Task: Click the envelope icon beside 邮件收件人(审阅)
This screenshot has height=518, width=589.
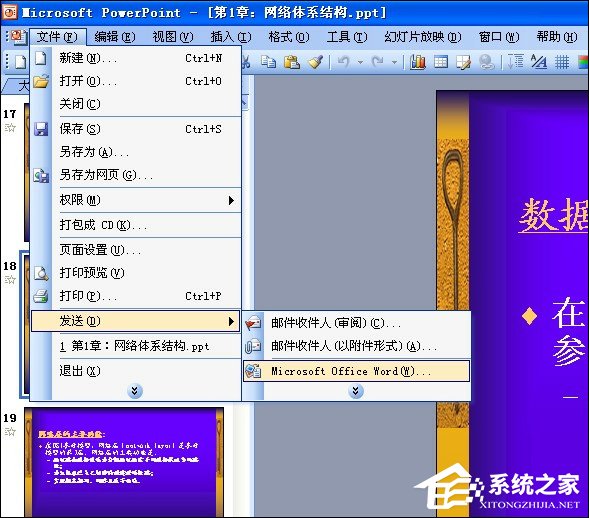Action: point(253,323)
